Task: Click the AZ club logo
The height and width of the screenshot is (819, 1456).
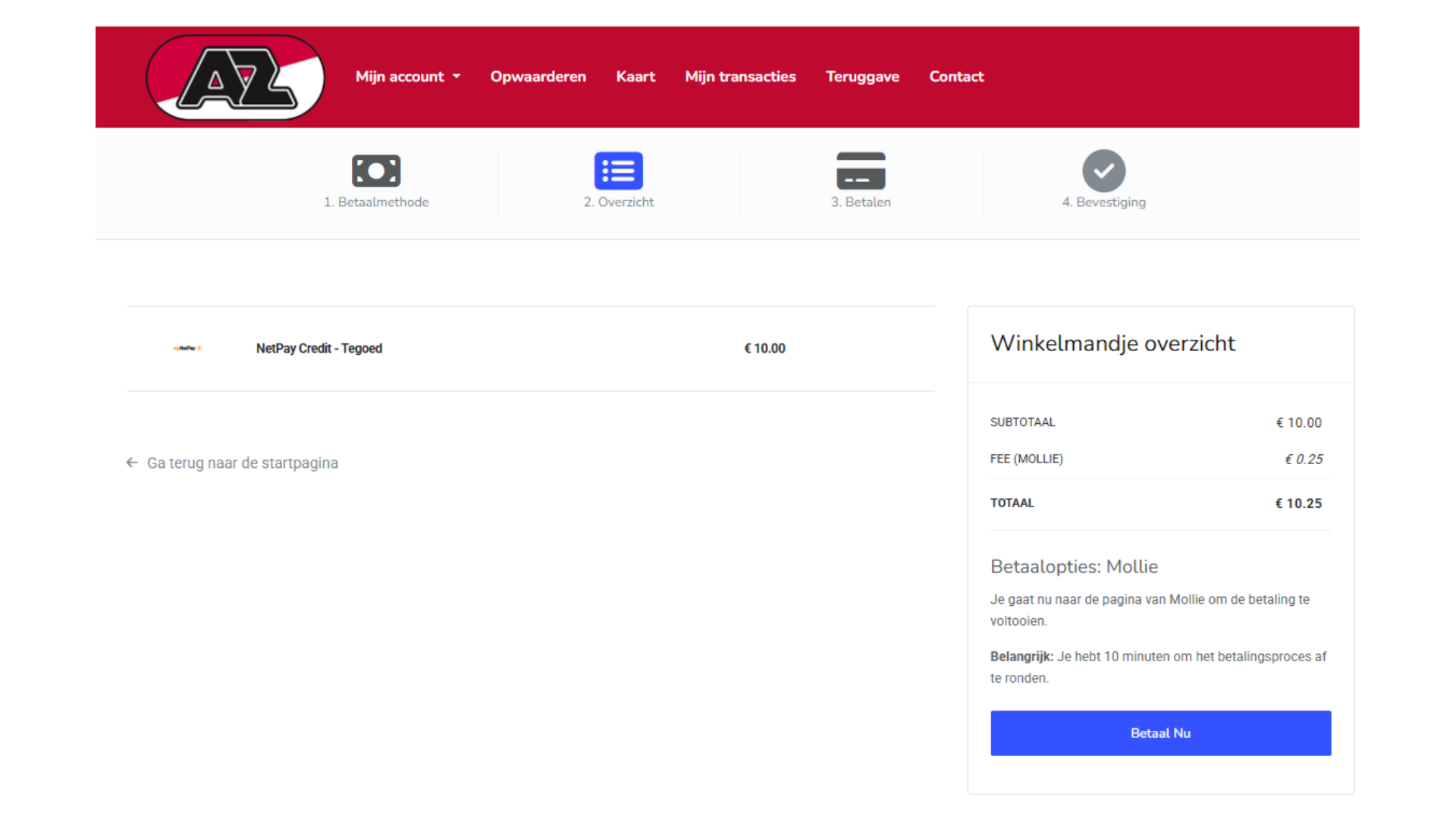Action: point(235,77)
